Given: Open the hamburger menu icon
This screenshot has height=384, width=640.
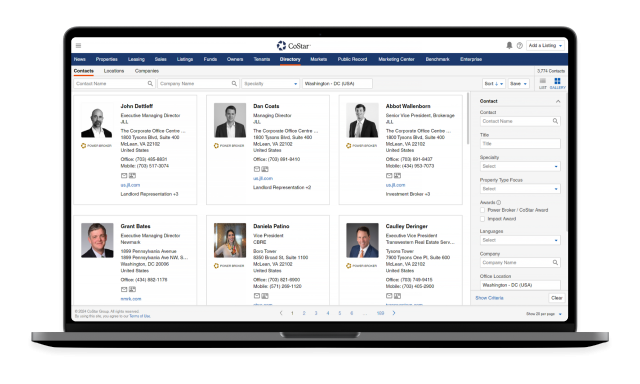Looking at the screenshot, I should coord(78,46).
